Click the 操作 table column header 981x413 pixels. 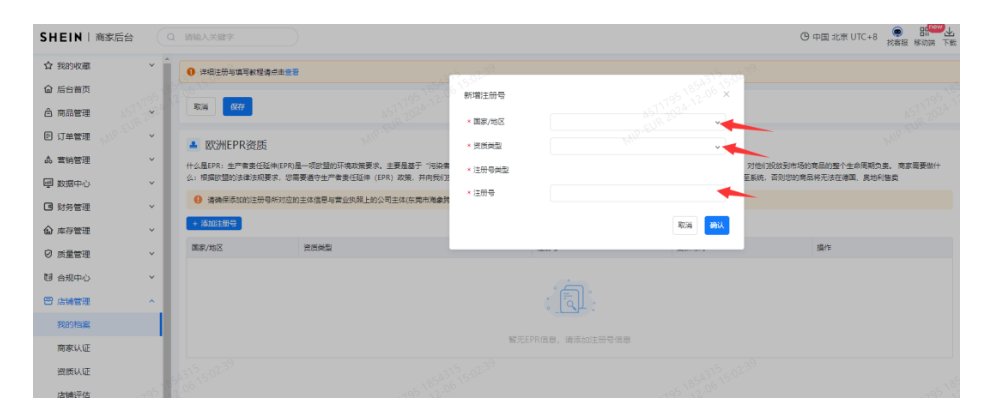tap(823, 247)
